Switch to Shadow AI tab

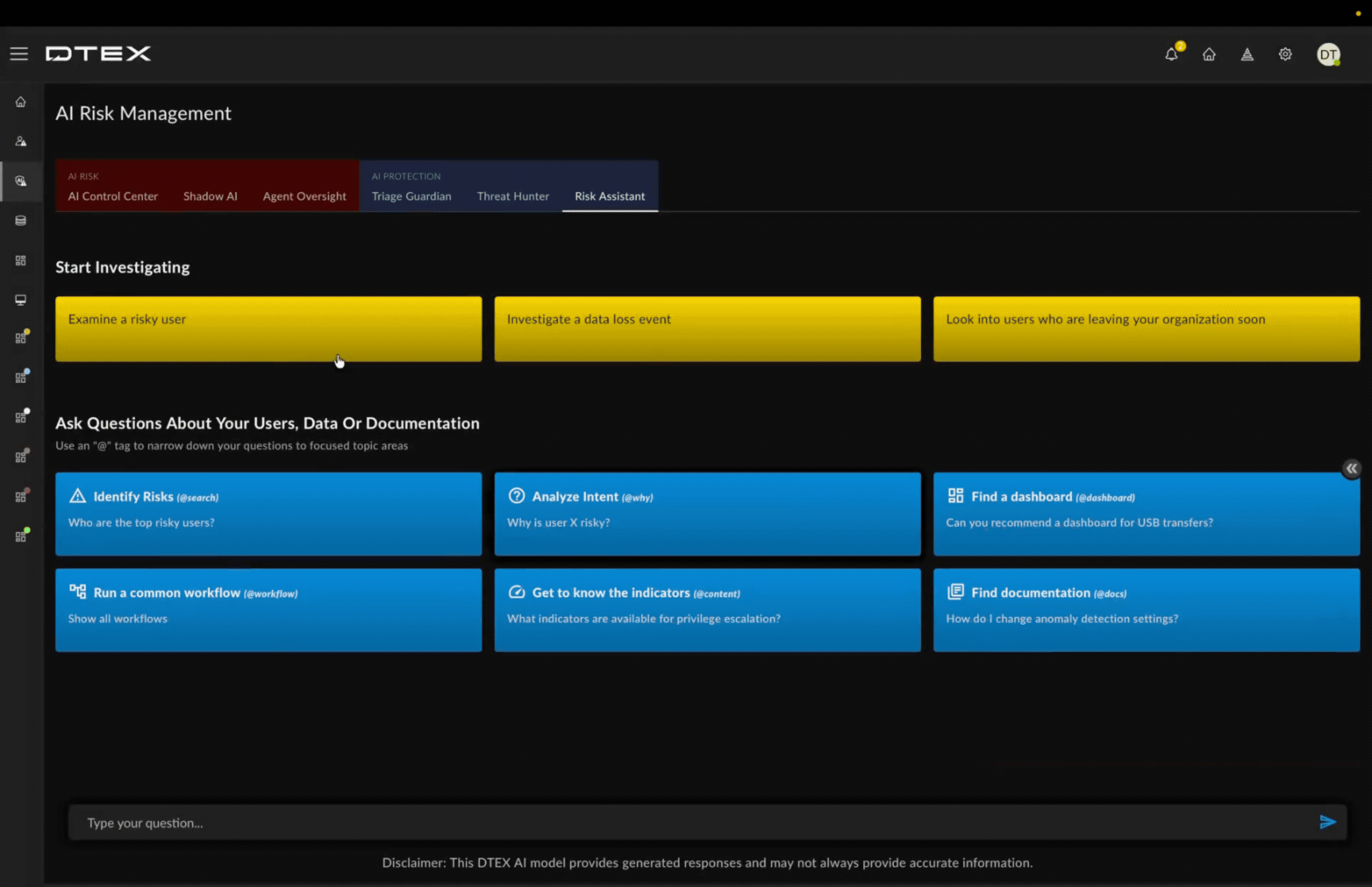210,196
